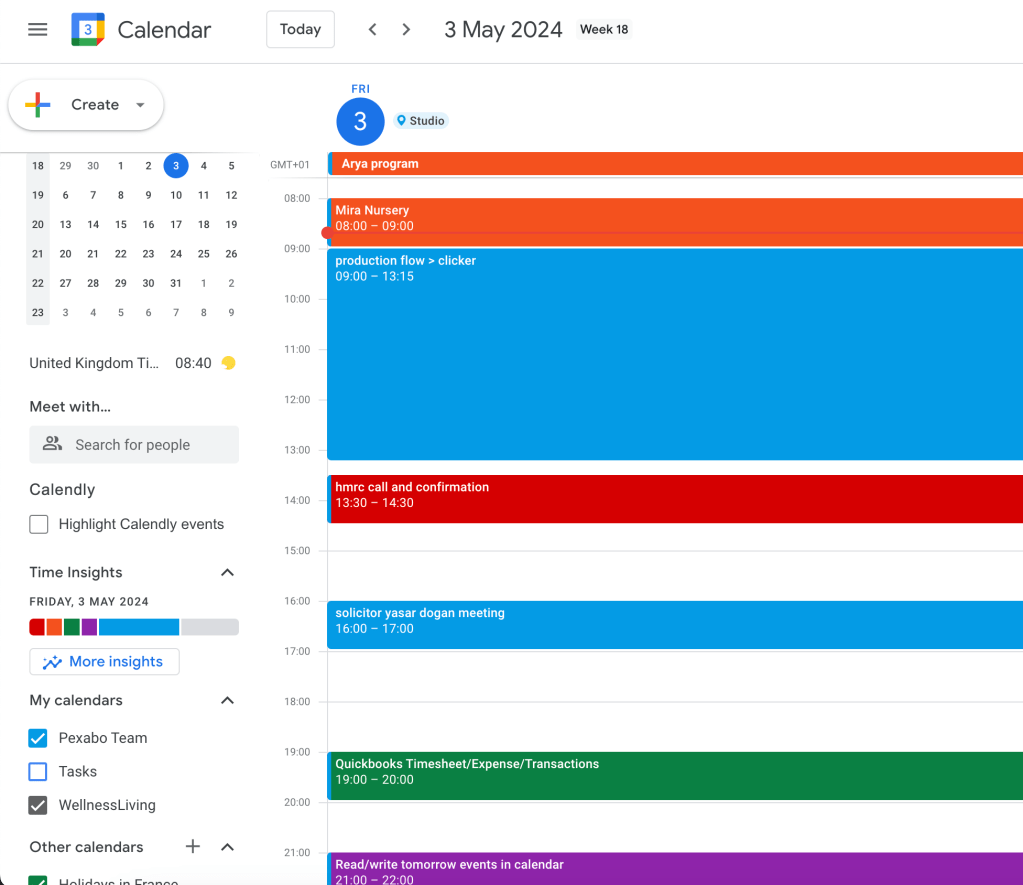Open the hmrc call and confirmation event

[x=675, y=499]
